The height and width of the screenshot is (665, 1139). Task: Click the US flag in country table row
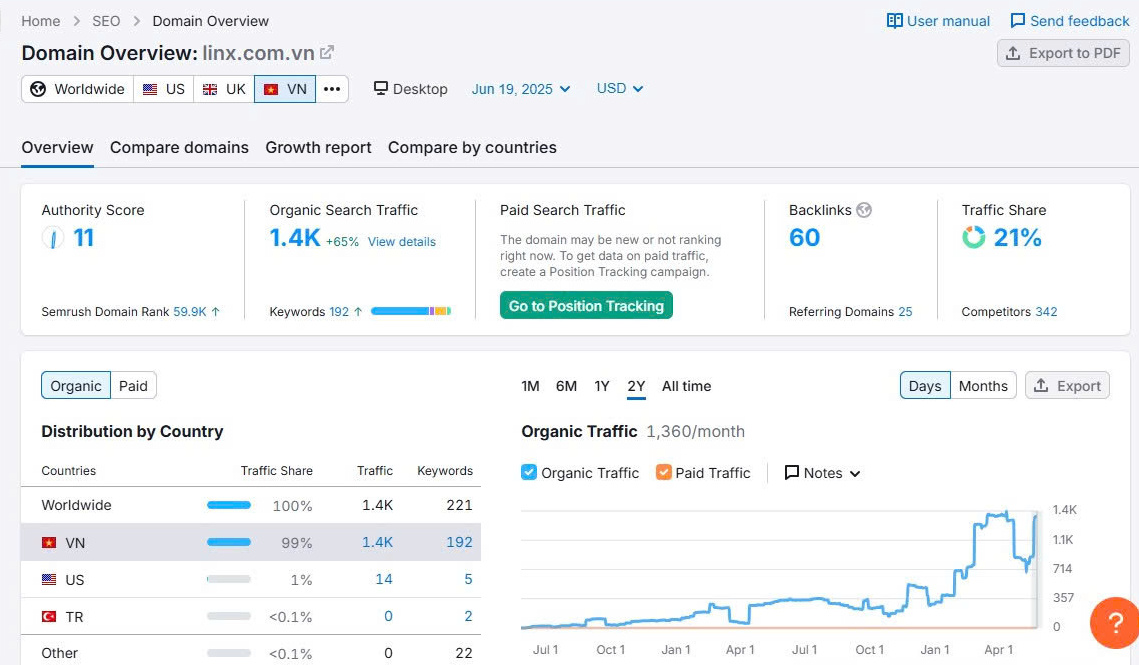pos(49,580)
